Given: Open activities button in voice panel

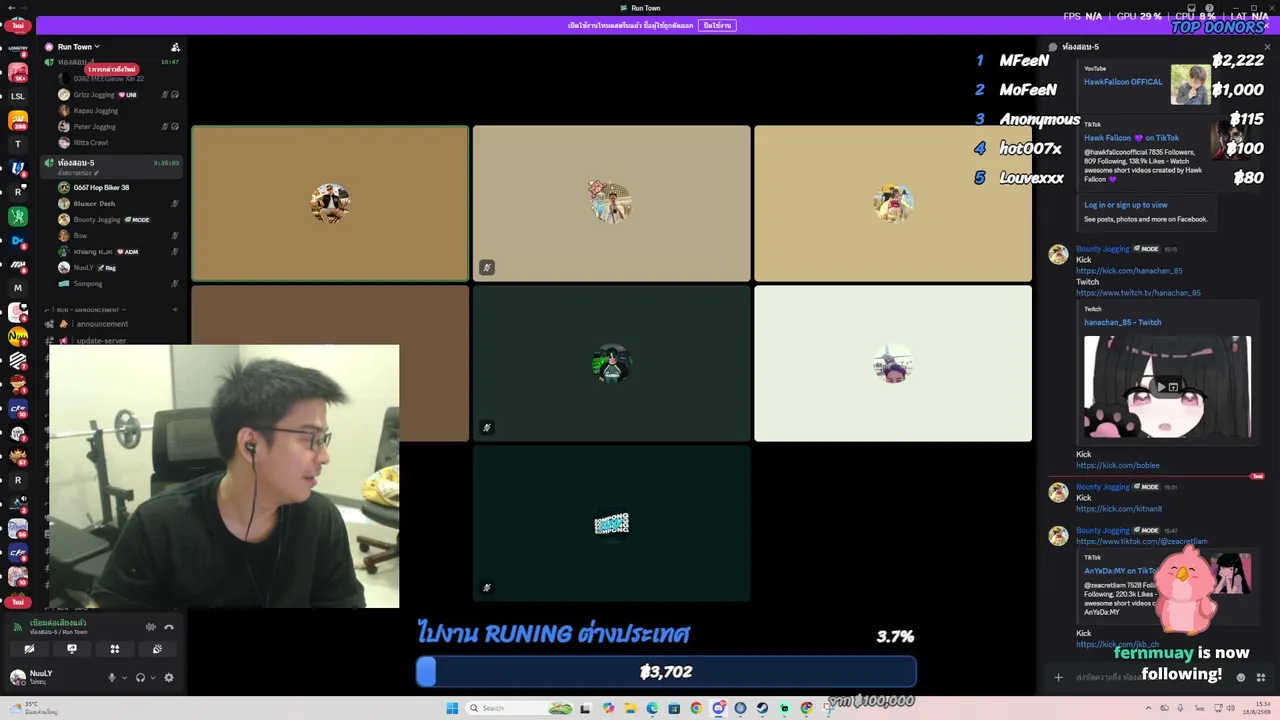Looking at the screenshot, I should 115,649.
